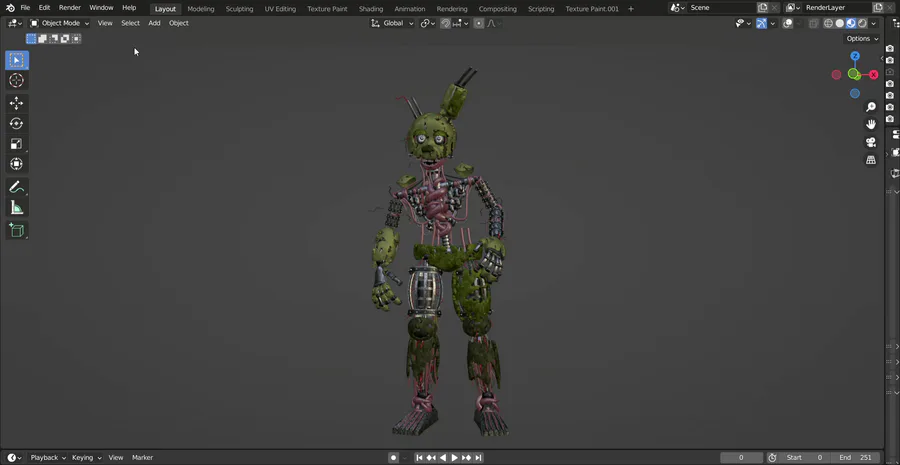Screen dimensions: 900x465
Task: Open the editor type dropdown
Action: 15,24
